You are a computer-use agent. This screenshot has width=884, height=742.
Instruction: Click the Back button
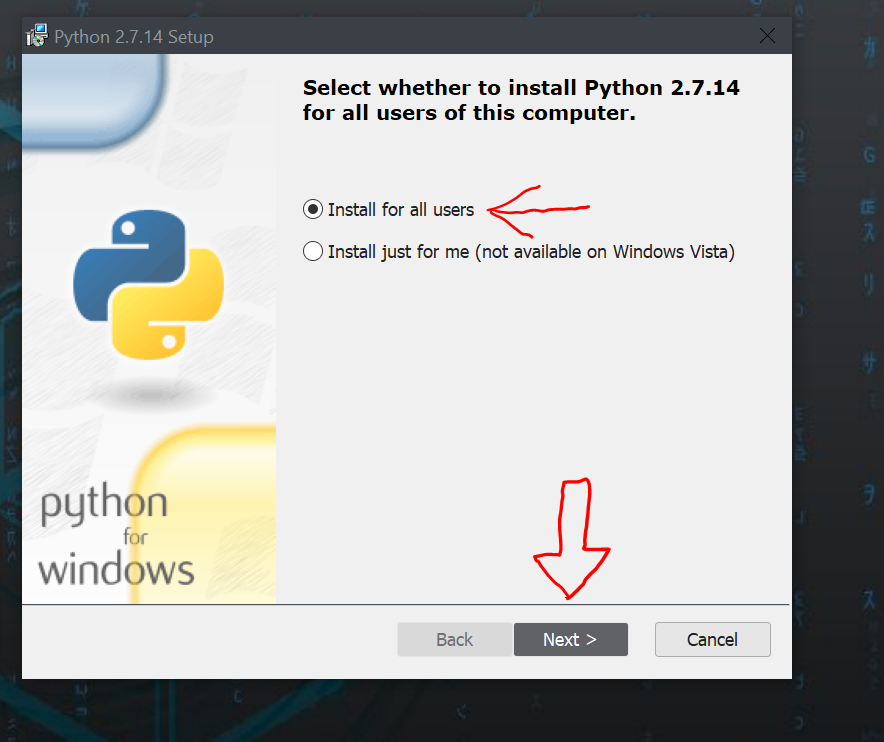pyautogui.click(x=454, y=639)
